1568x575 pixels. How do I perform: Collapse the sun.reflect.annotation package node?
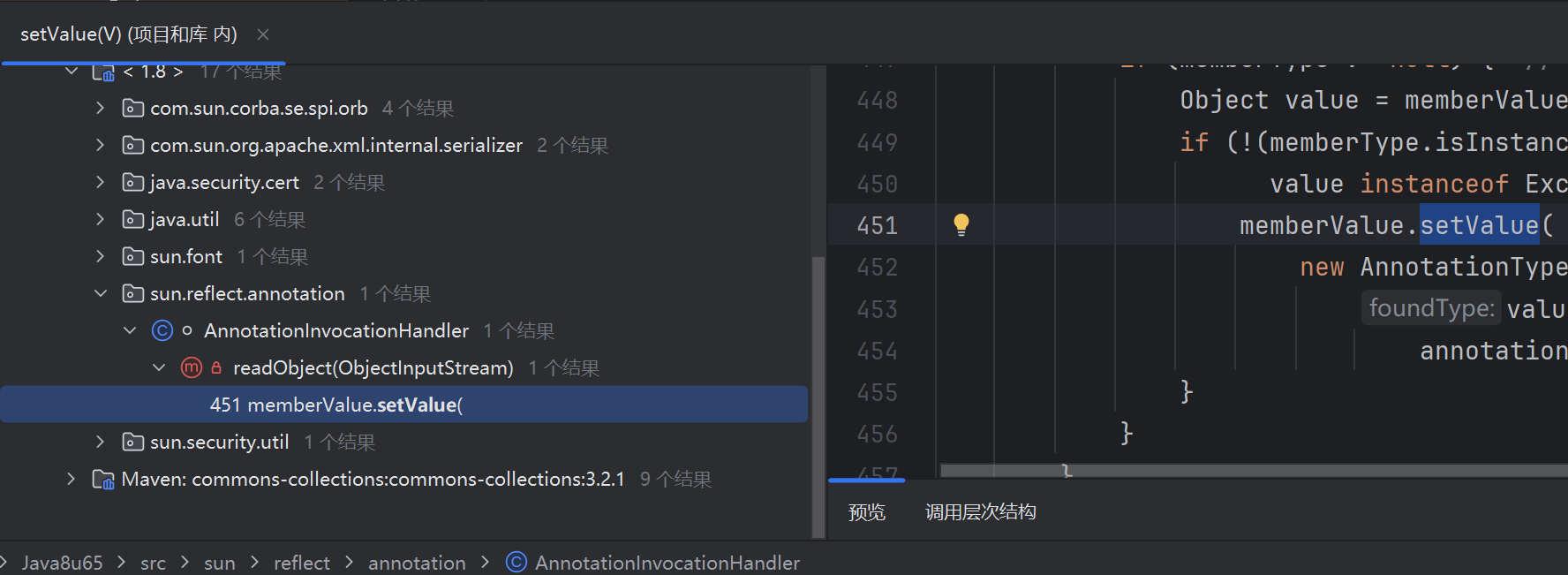[101, 293]
